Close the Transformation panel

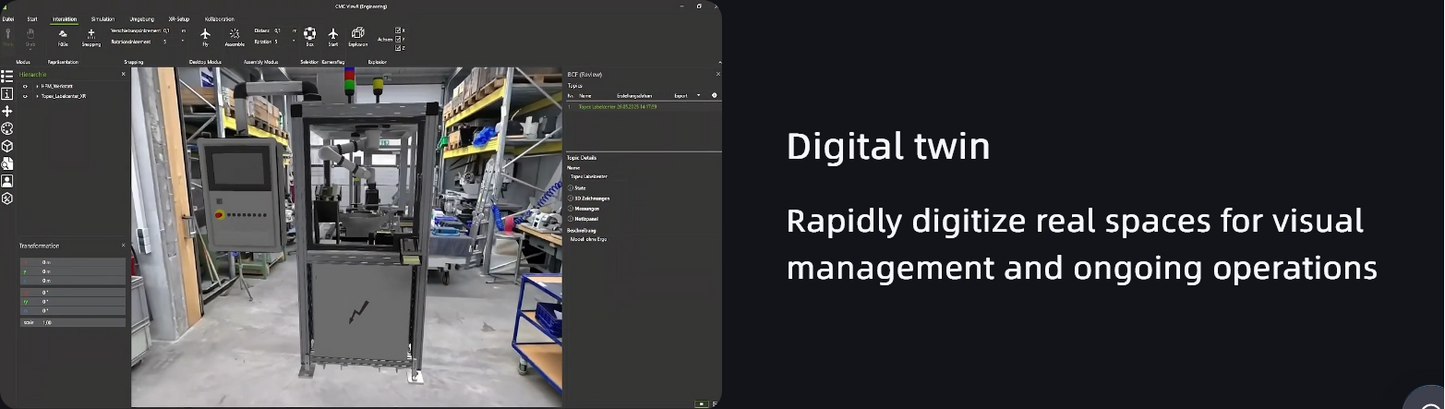(124, 245)
